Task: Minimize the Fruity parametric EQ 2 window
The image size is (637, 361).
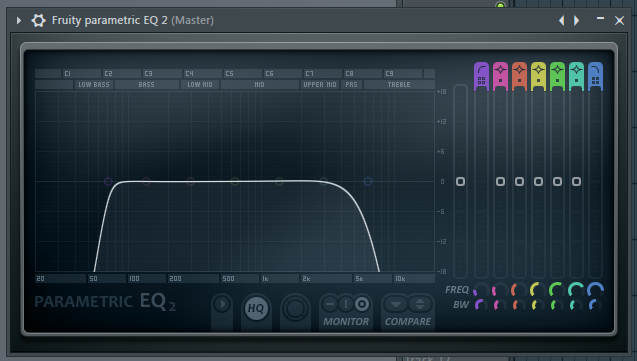Action: [600, 19]
